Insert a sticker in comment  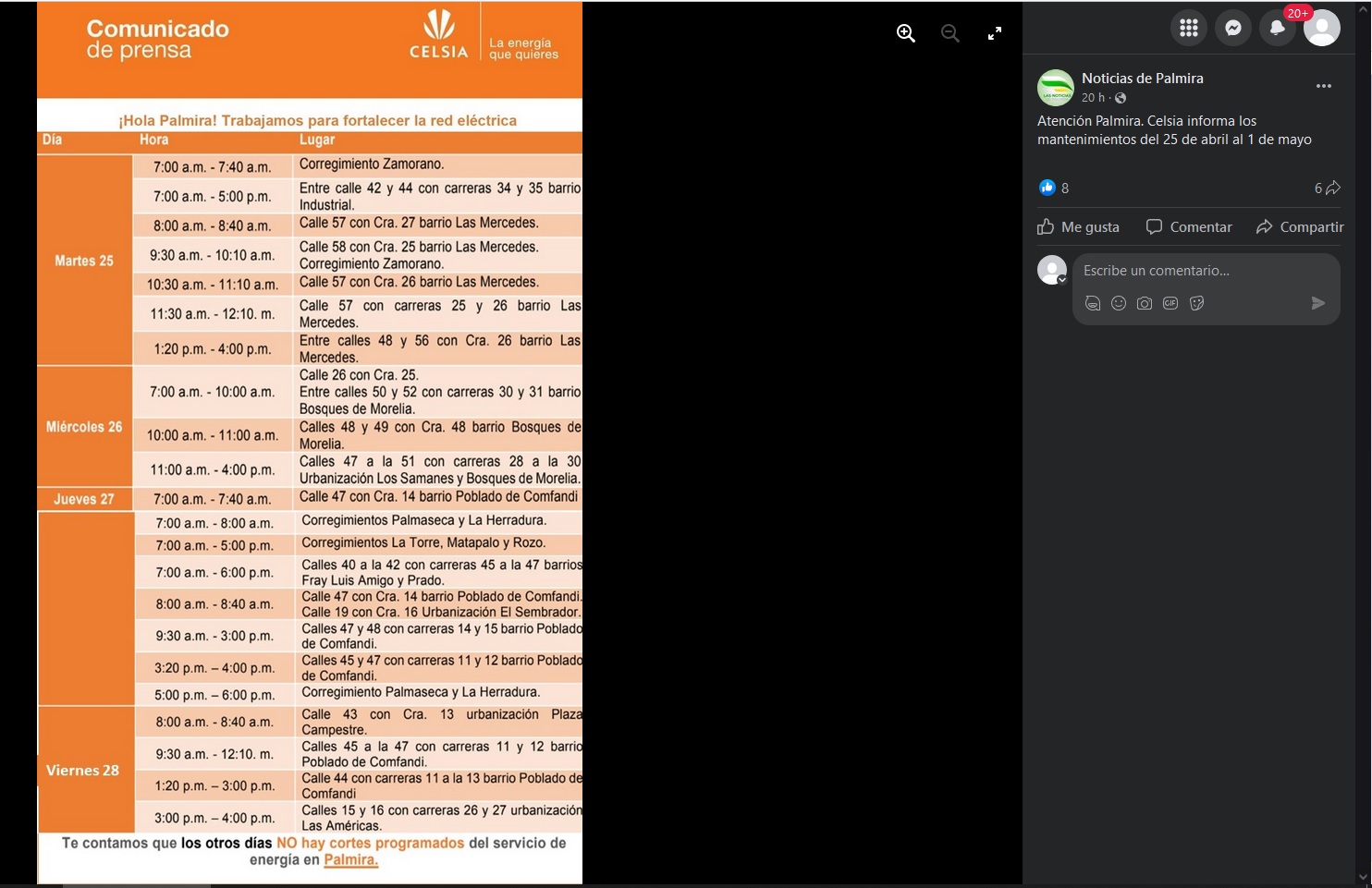pyautogui.click(x=1196, y=303)
